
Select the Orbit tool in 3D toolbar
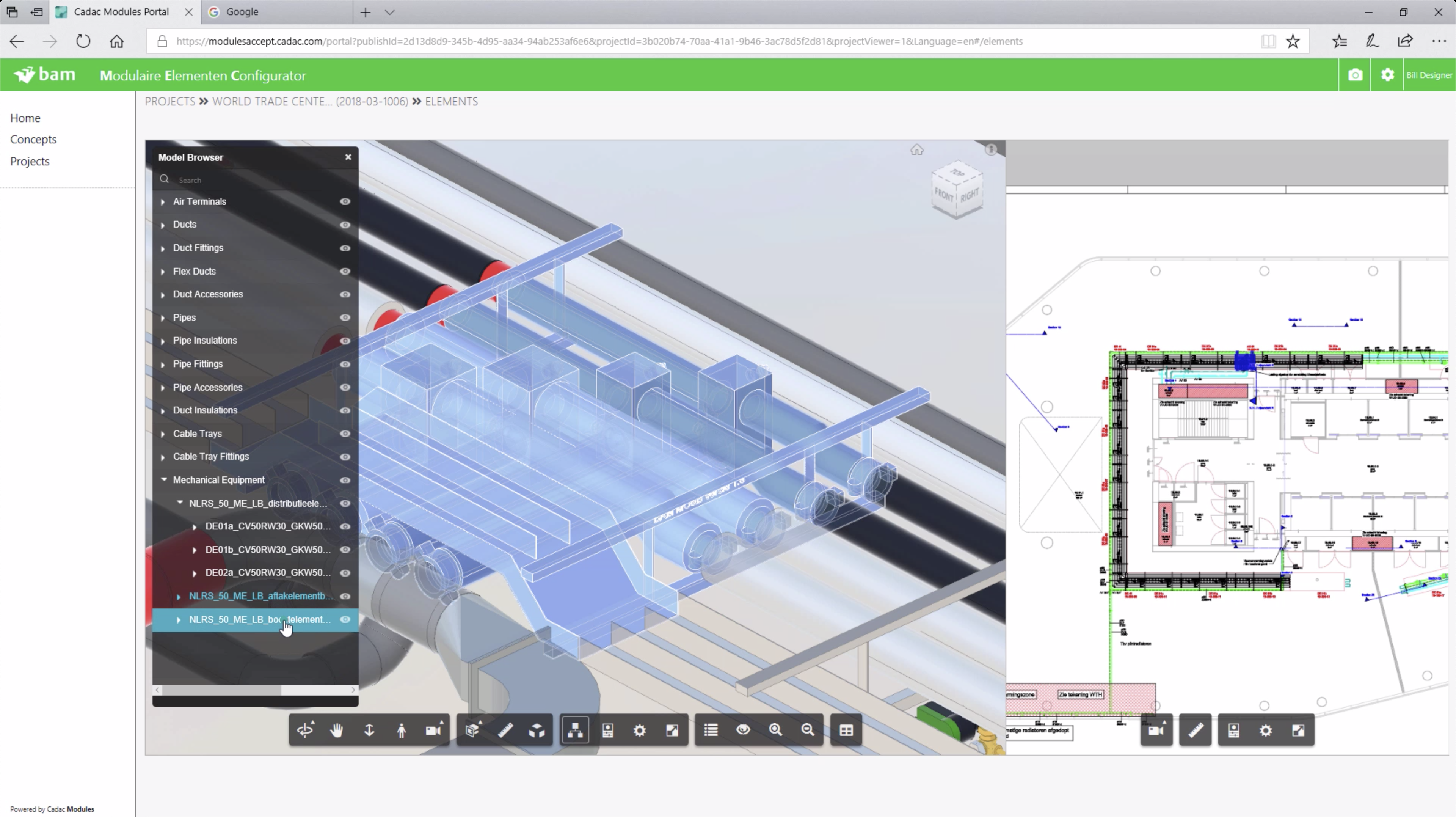(305, 730)
